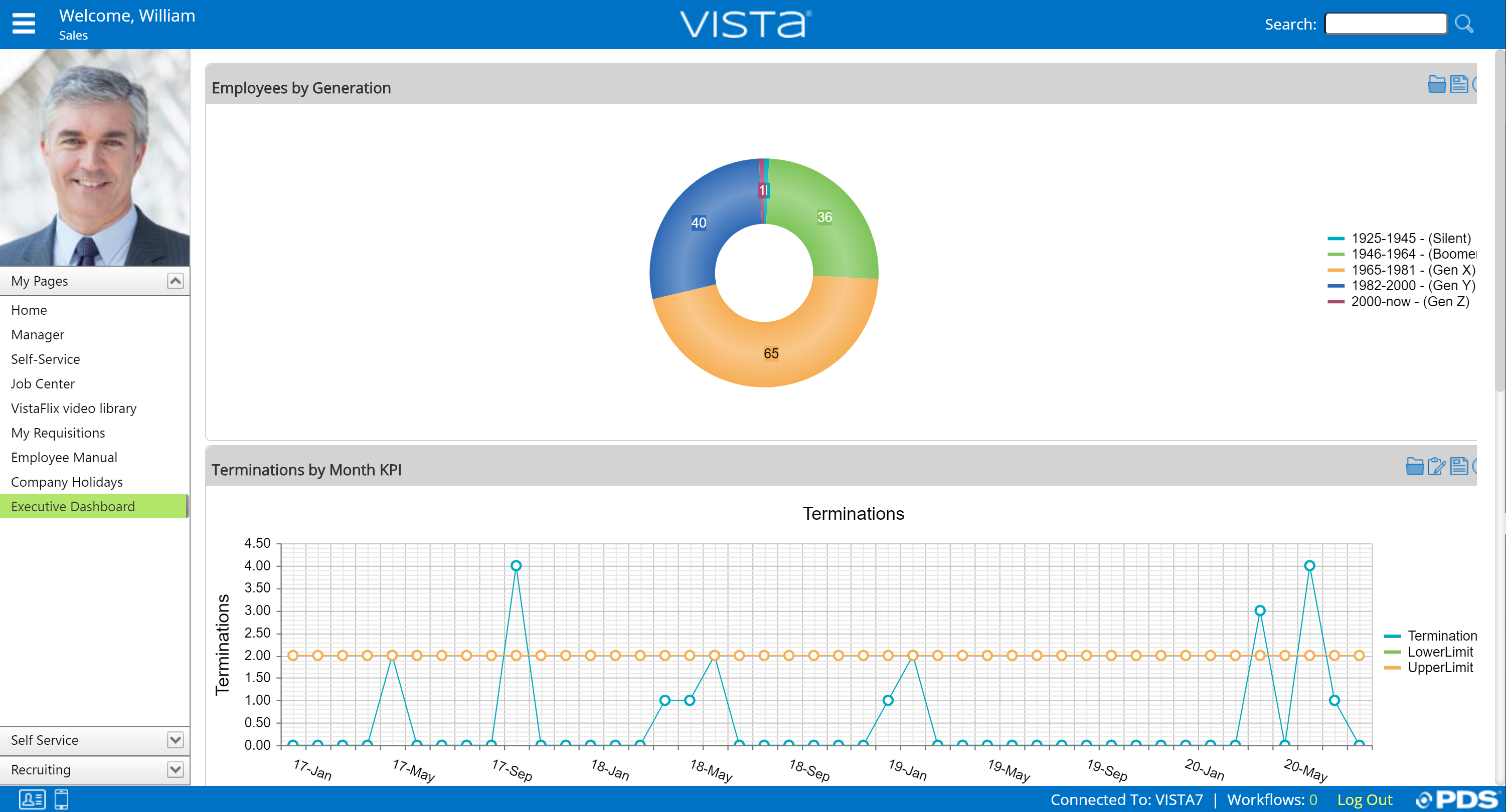Open folder icon in Terminations KPI panel
Viewport: 1506px width, 812px height.
pyautogui.click(x=1414, y=466)
